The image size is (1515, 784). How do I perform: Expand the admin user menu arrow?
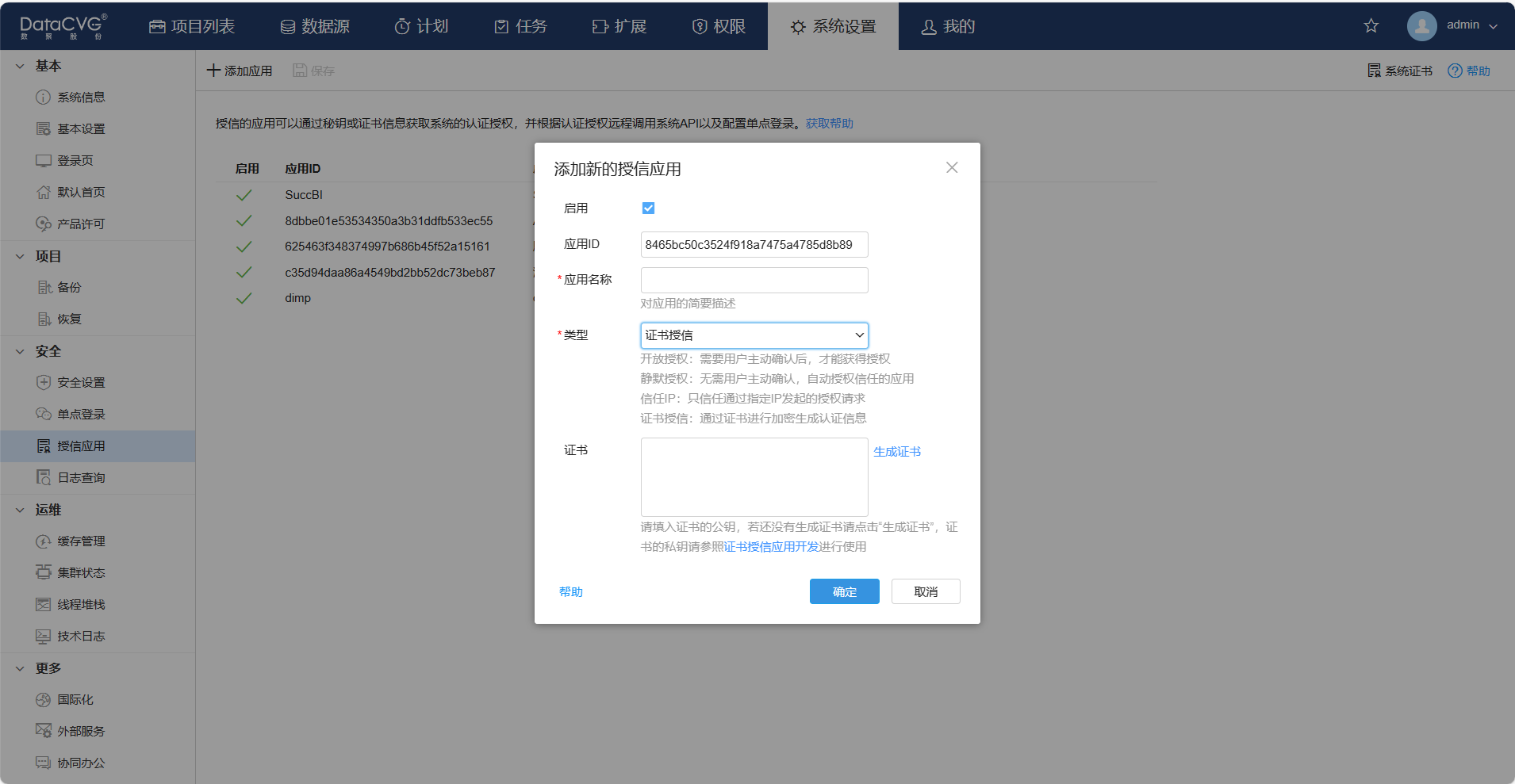click(x=1494, y=26)
